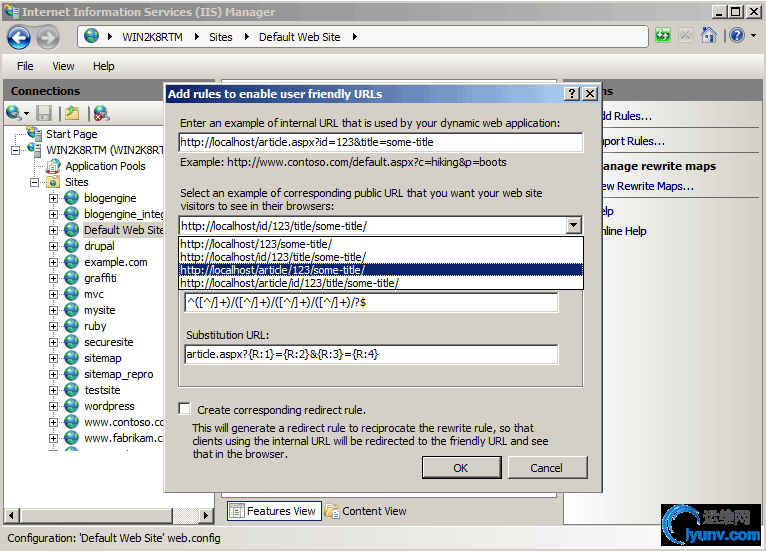Viewport: 766px width, 551px height.
Task: Click the Import Rules action link
Action: click(x=634, y=141)
